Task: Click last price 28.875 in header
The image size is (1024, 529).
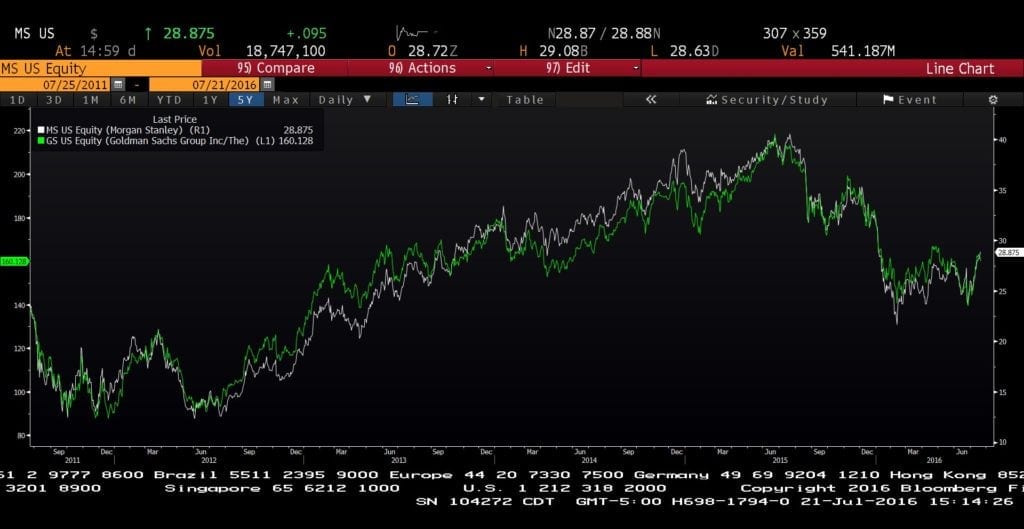Action: coord(188,33)
